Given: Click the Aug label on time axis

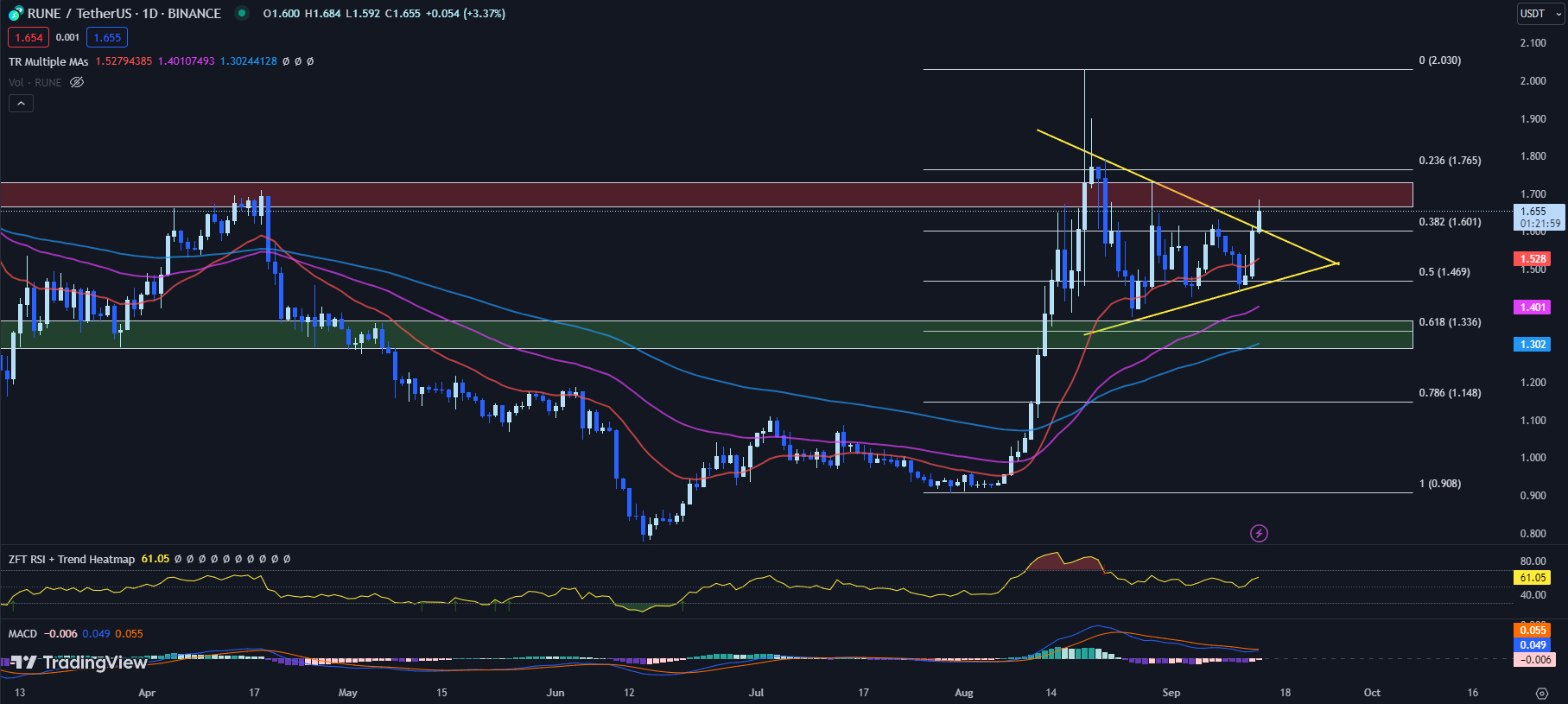Looking at the screenshot, I should pyautogui.click(x=964, y=693).
